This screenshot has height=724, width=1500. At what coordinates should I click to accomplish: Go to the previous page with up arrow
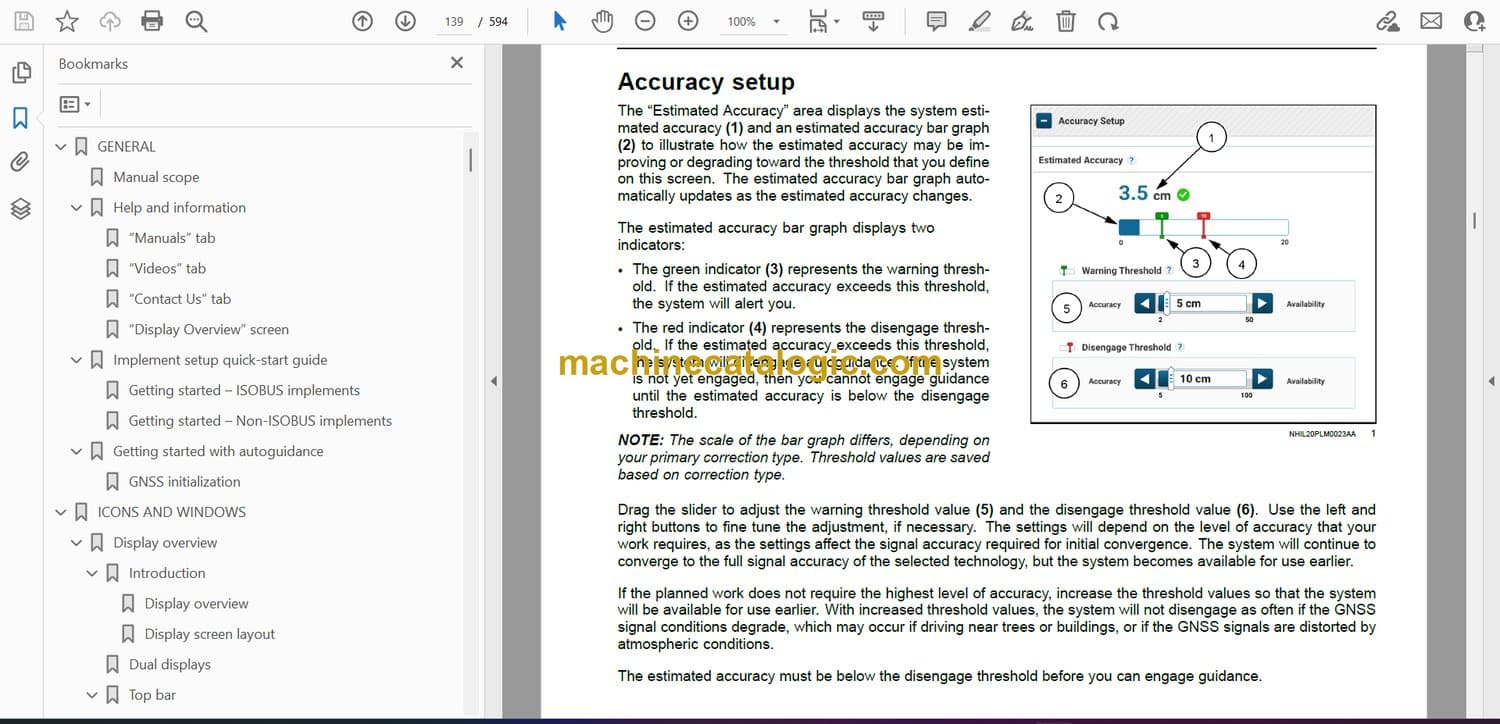point(363,21)
